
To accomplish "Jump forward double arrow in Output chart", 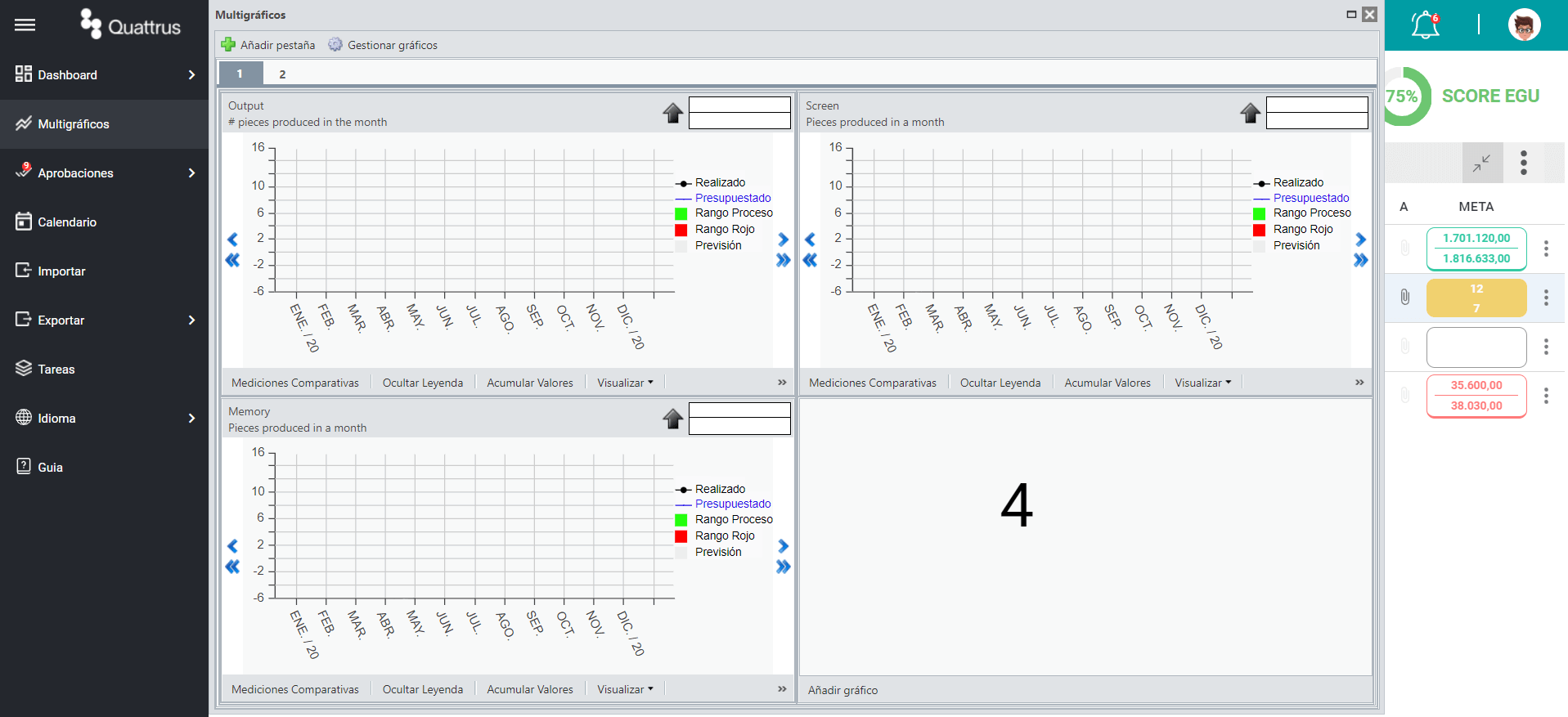I will pyautogui.click(x=783, y=260).
